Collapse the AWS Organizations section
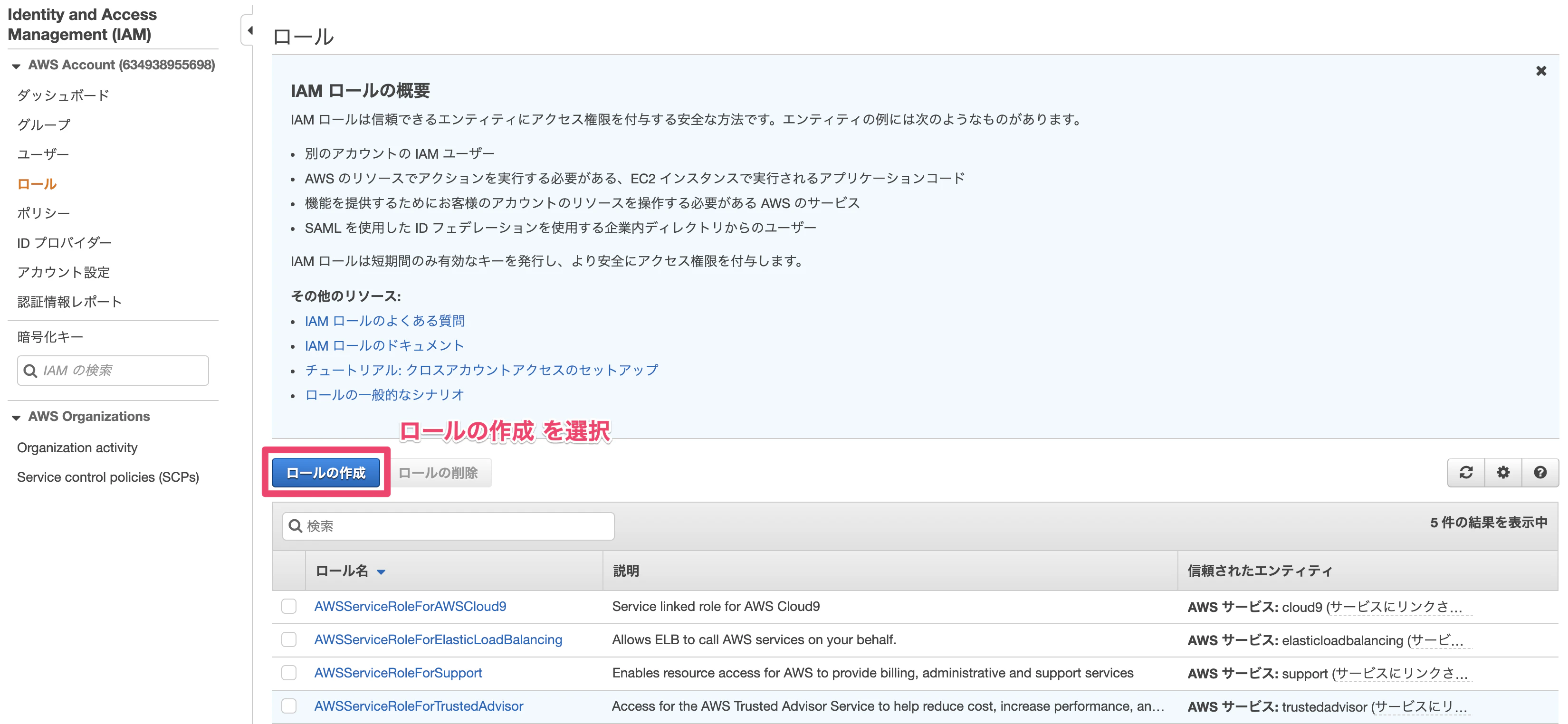 [17, 418]
